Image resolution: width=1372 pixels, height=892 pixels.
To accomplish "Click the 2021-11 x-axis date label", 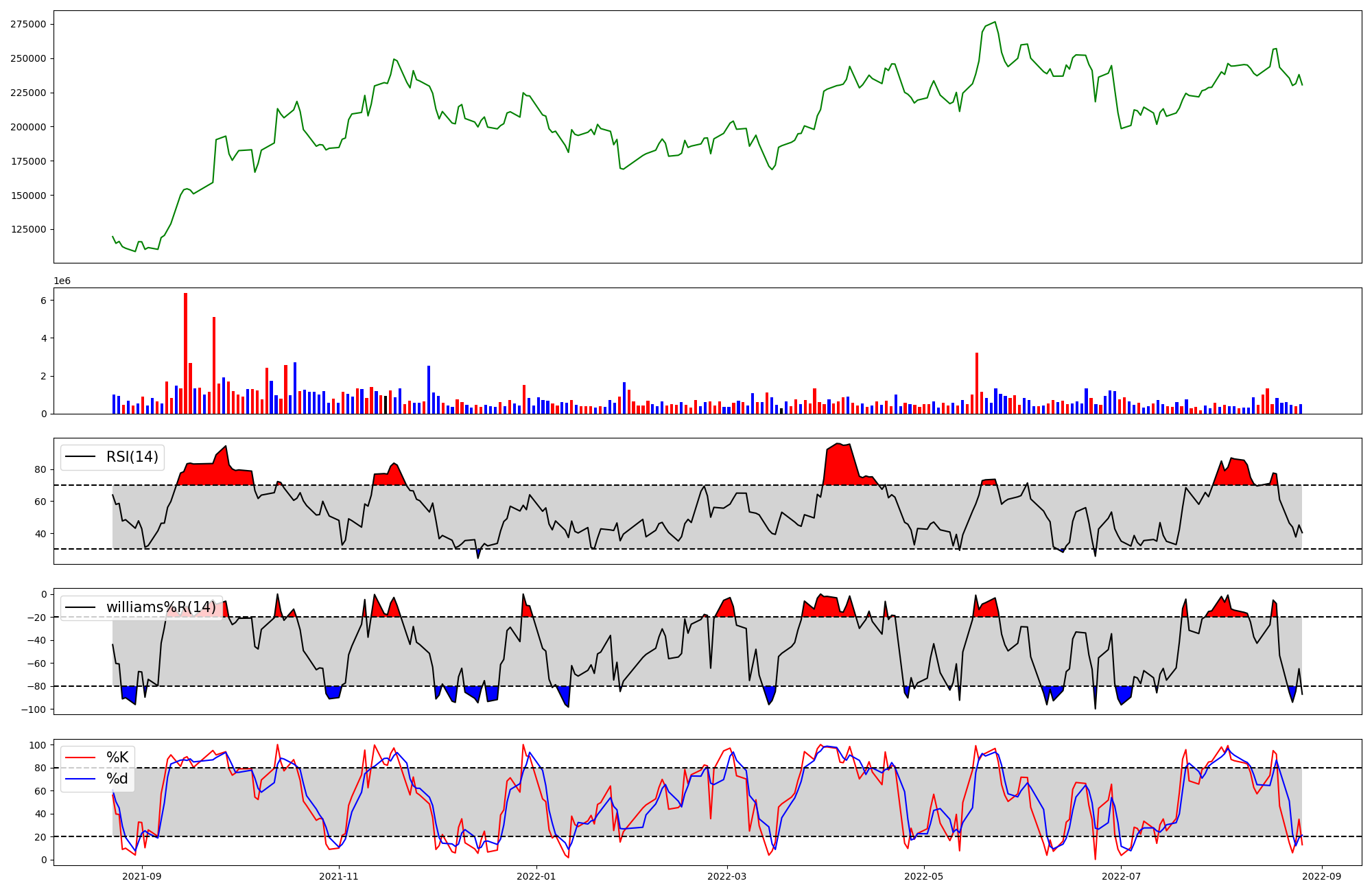I will tap(339, 876).
